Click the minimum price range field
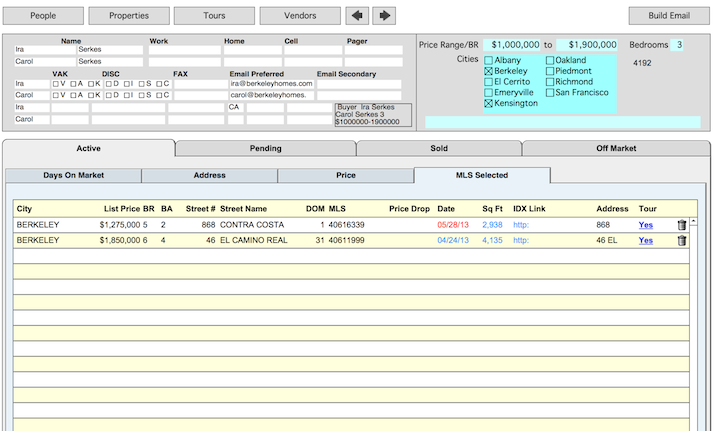Screen dimensions: 720x431 512,45
